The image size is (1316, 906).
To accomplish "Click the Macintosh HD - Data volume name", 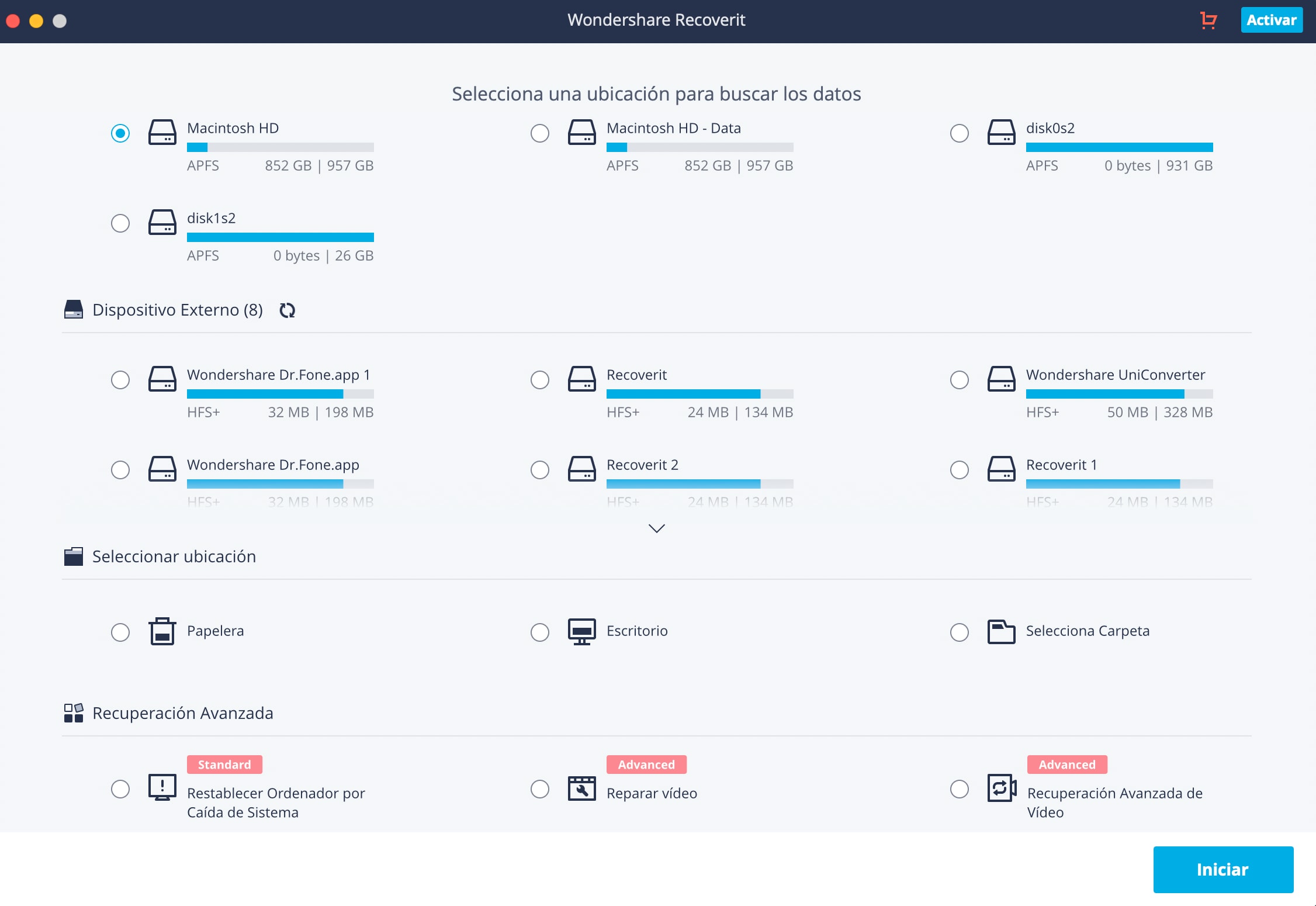I will [x=674, y=129].
